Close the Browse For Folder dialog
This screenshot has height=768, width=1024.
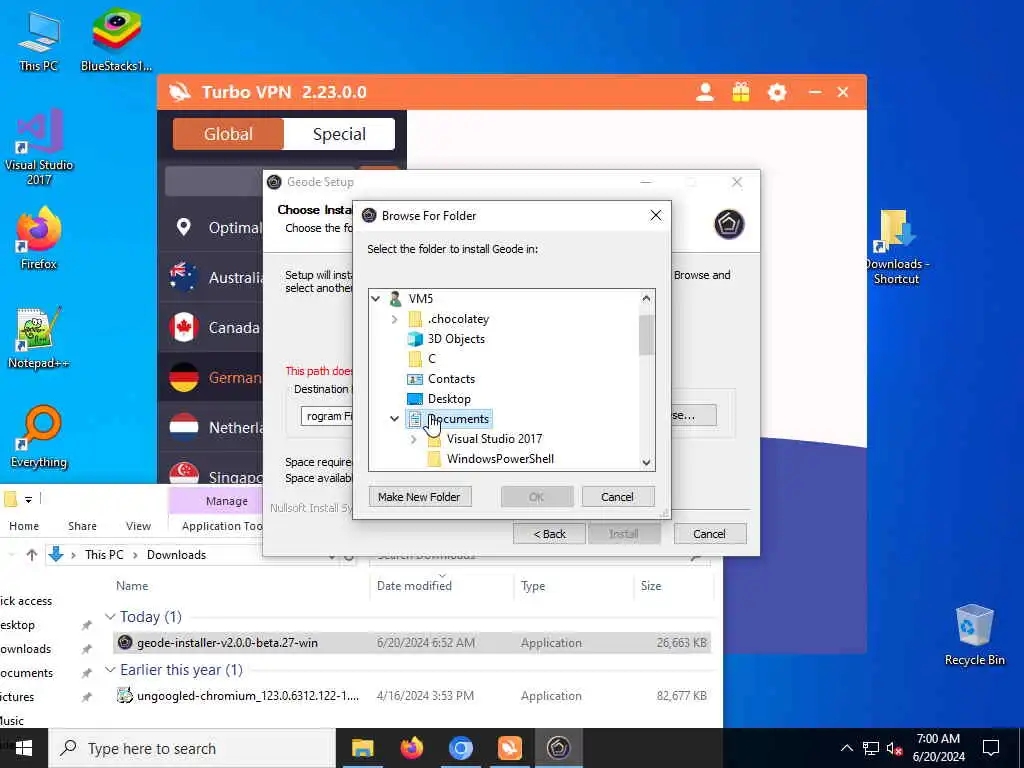(656, 216)
